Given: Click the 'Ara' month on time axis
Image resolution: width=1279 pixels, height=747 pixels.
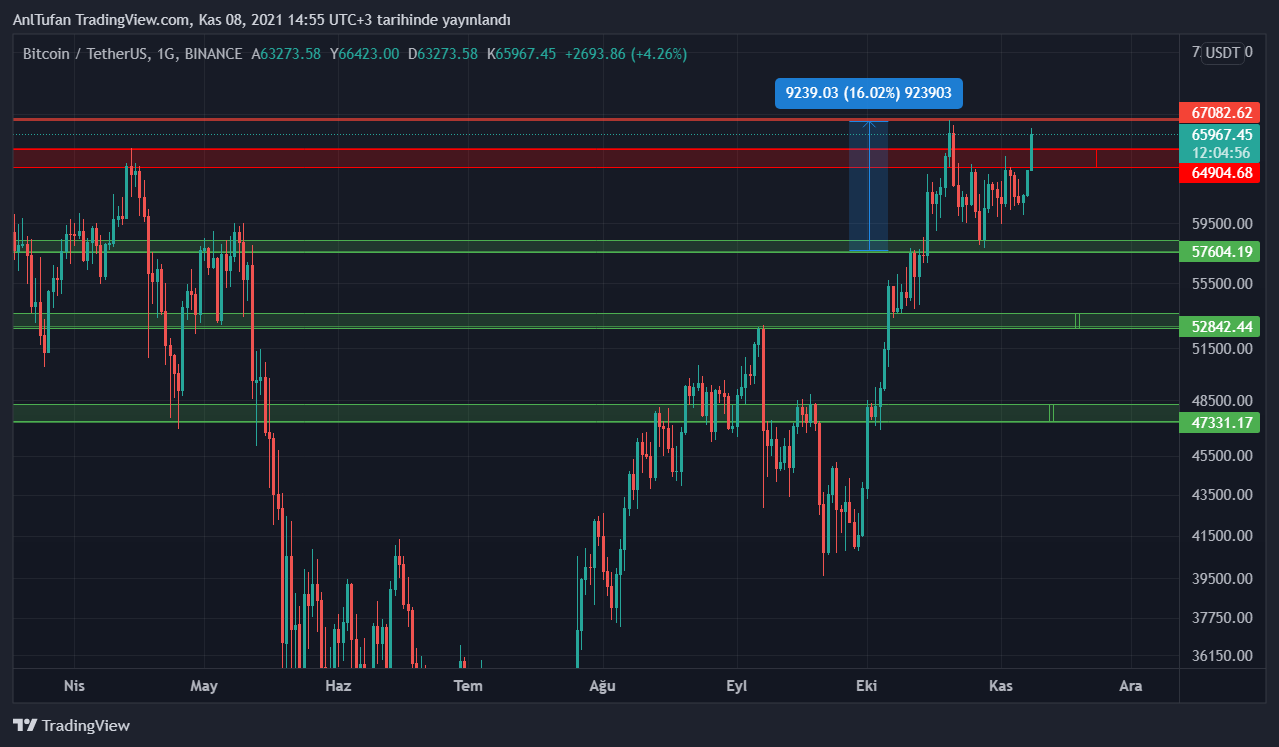Looking at the screenshot, I should 1130,685.
